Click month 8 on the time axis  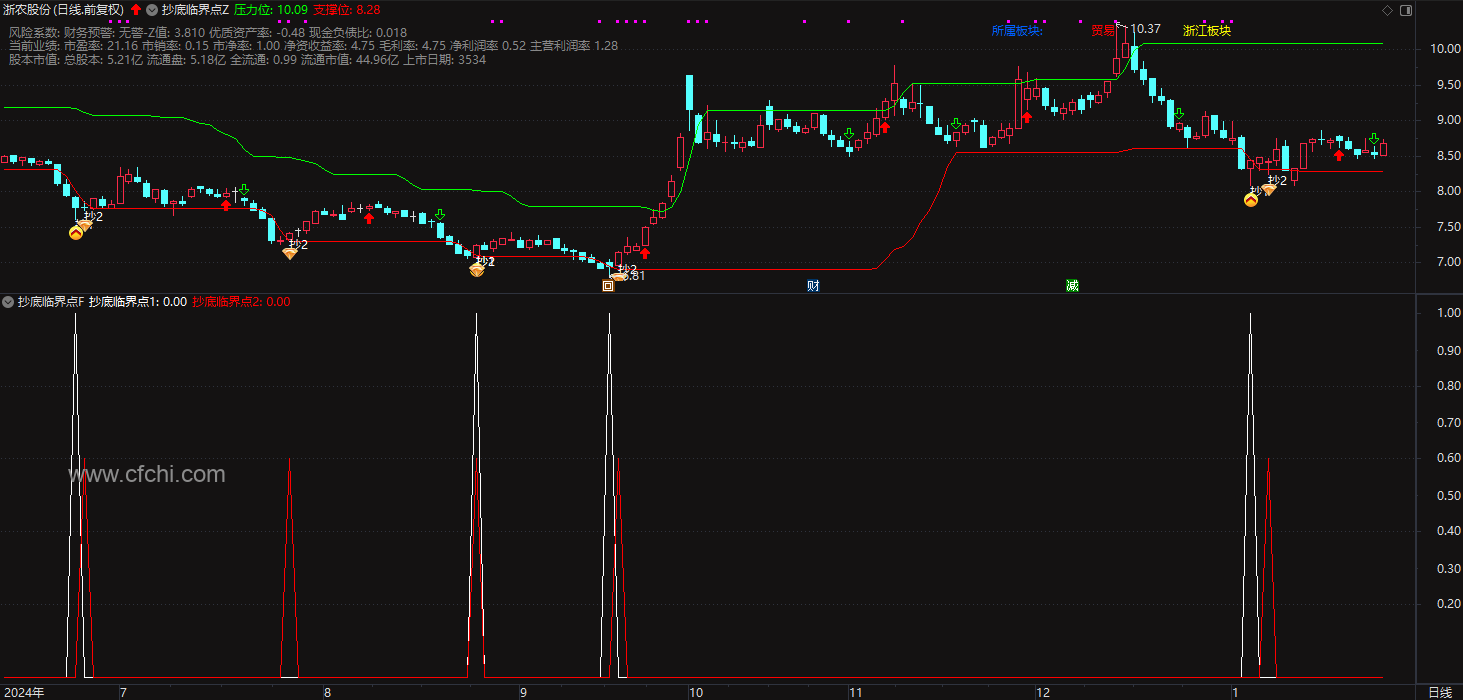(x=327, y=692)
